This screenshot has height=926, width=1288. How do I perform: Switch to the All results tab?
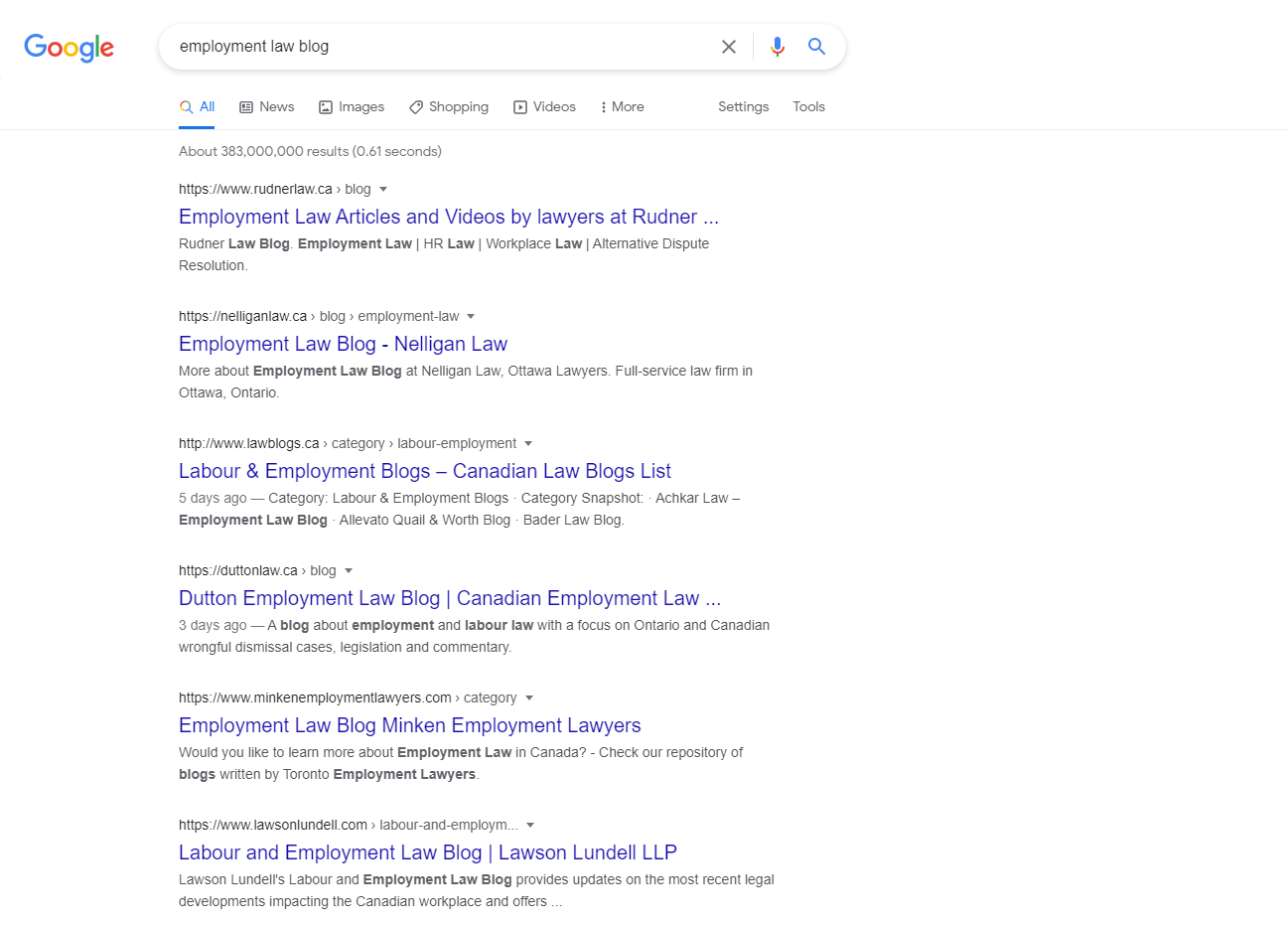(x=197, y=105)
